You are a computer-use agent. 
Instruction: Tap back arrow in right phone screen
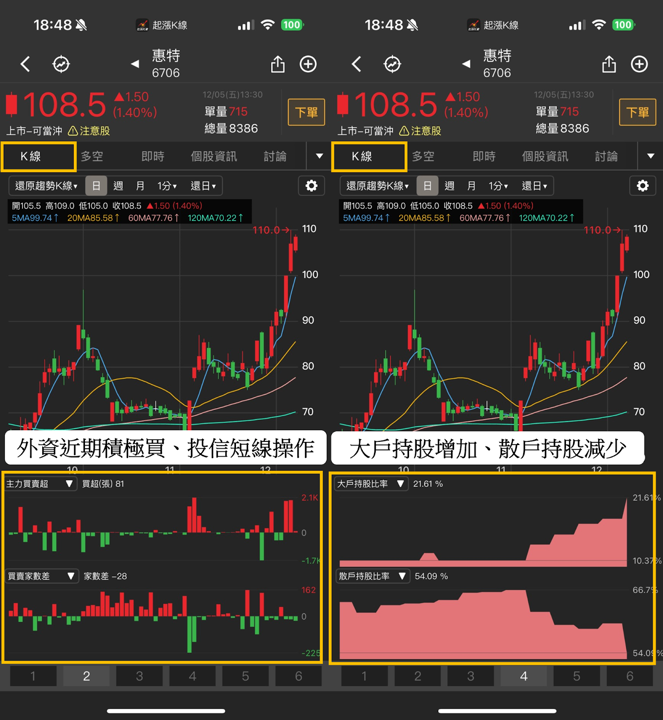[x=357, y=64]
